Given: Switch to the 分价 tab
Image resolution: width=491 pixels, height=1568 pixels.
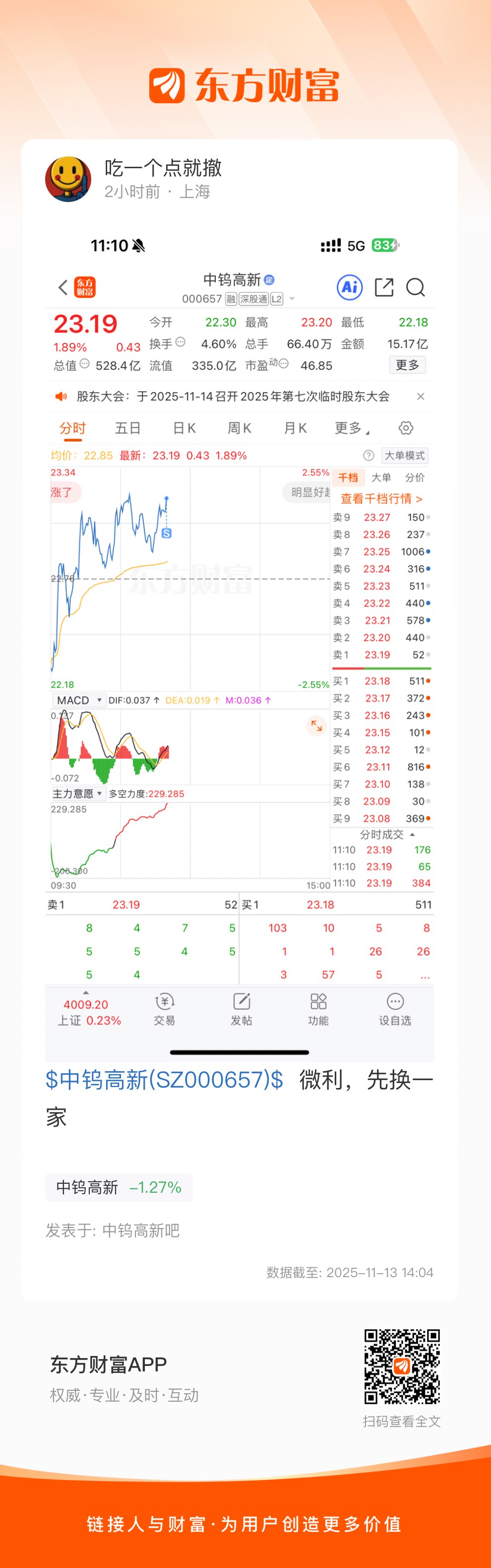Looking at the screenshot, I should [x=415, y=478].
